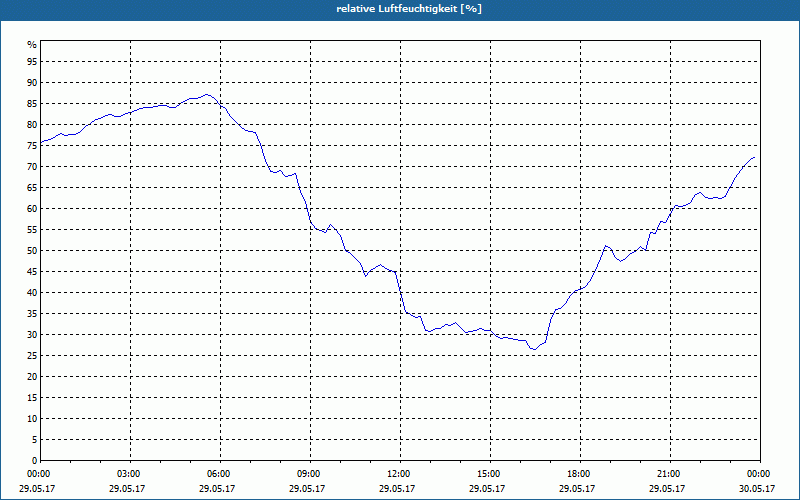Click the y-axis label '0'
Viewport: 800px width, 500px height.
[x=35, y=461]
